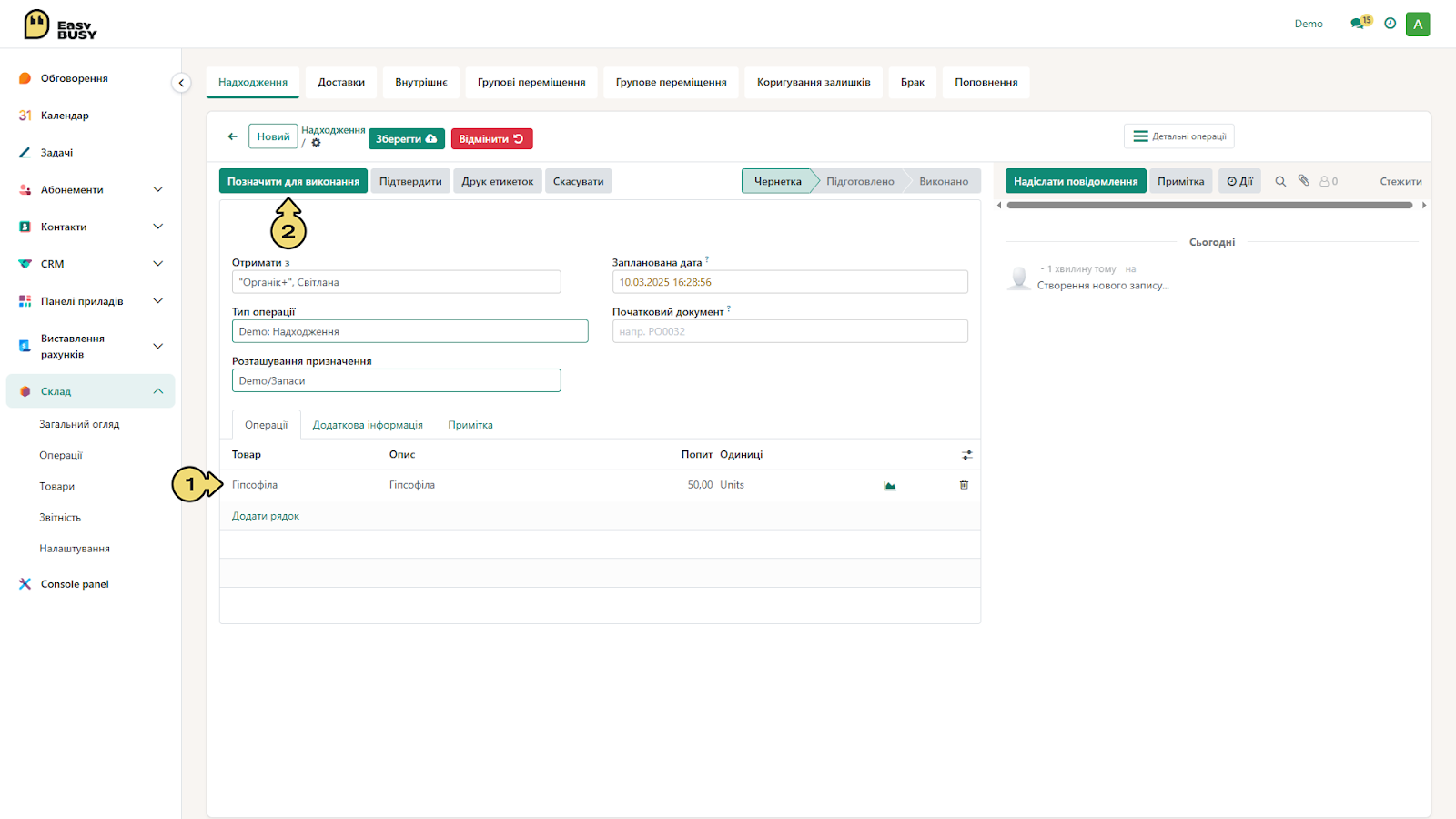
Task: Open Розташування призначення dropdown
Action: pos(396,380)
